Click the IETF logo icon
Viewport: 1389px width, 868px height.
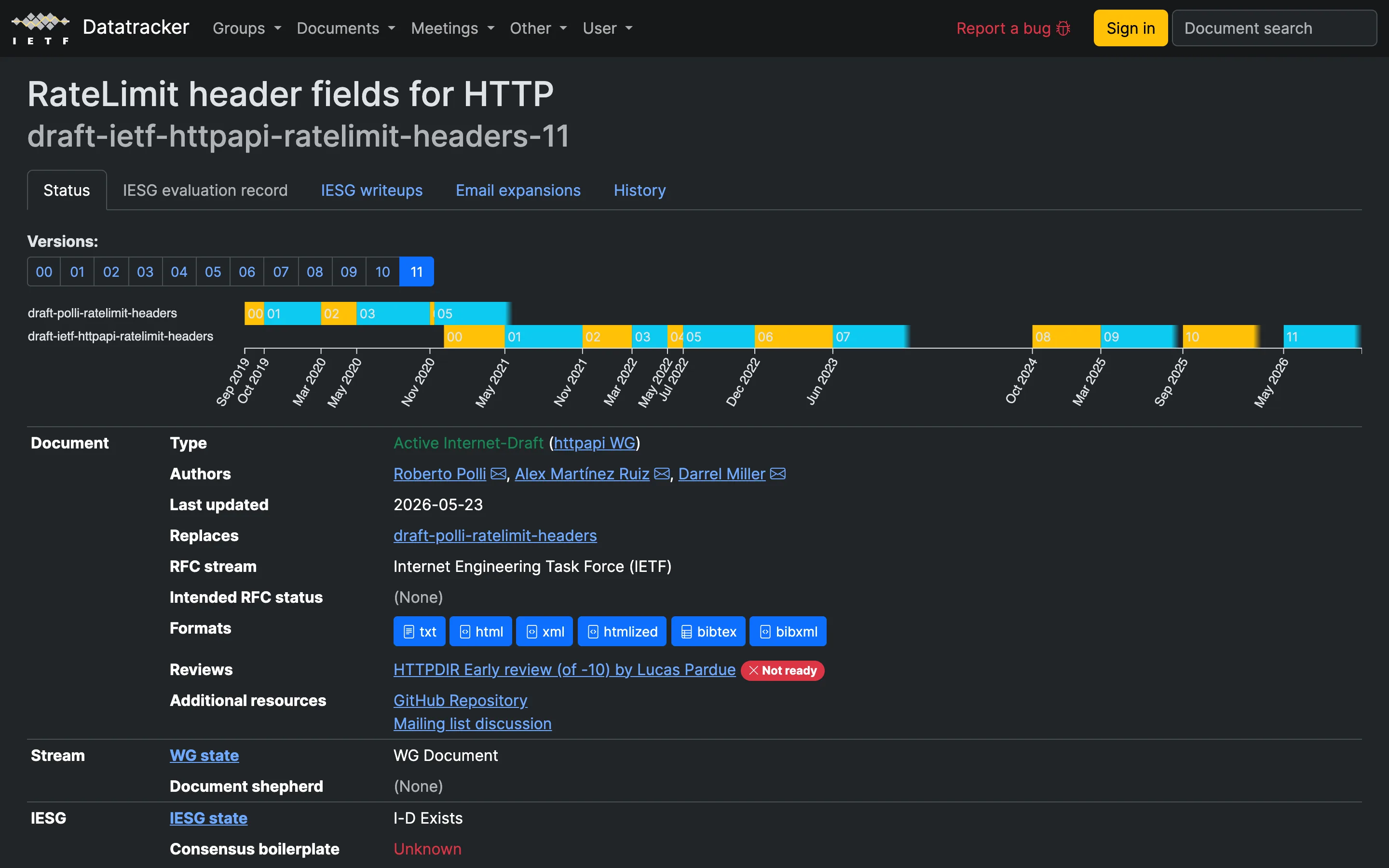click(41, 28)
